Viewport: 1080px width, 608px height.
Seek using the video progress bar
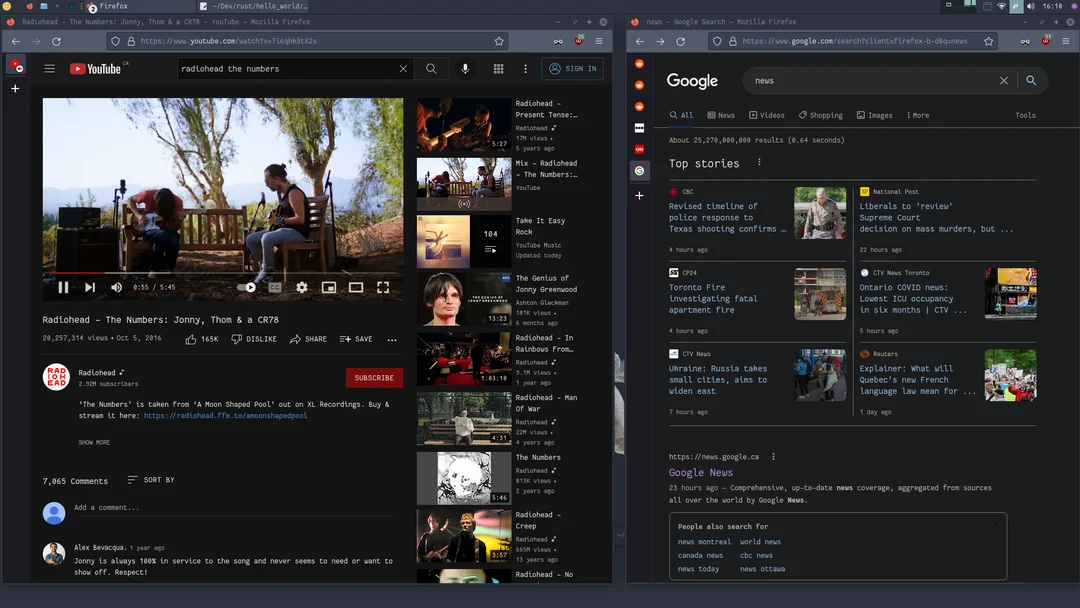pos(220,270)
